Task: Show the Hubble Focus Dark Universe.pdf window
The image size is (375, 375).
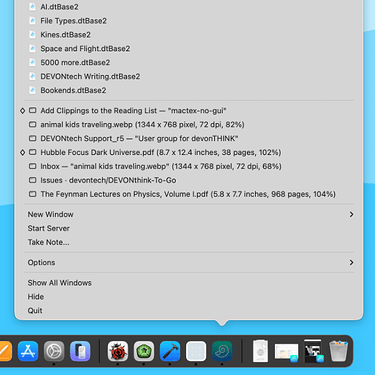Action: tap(189, 152)
